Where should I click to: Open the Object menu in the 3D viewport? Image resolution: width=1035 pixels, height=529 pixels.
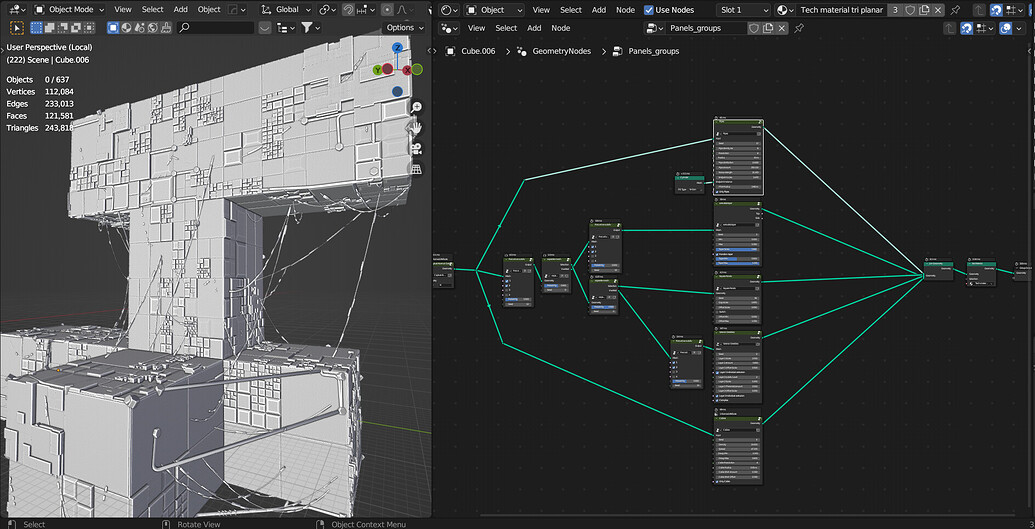click(x=209, y=10)
